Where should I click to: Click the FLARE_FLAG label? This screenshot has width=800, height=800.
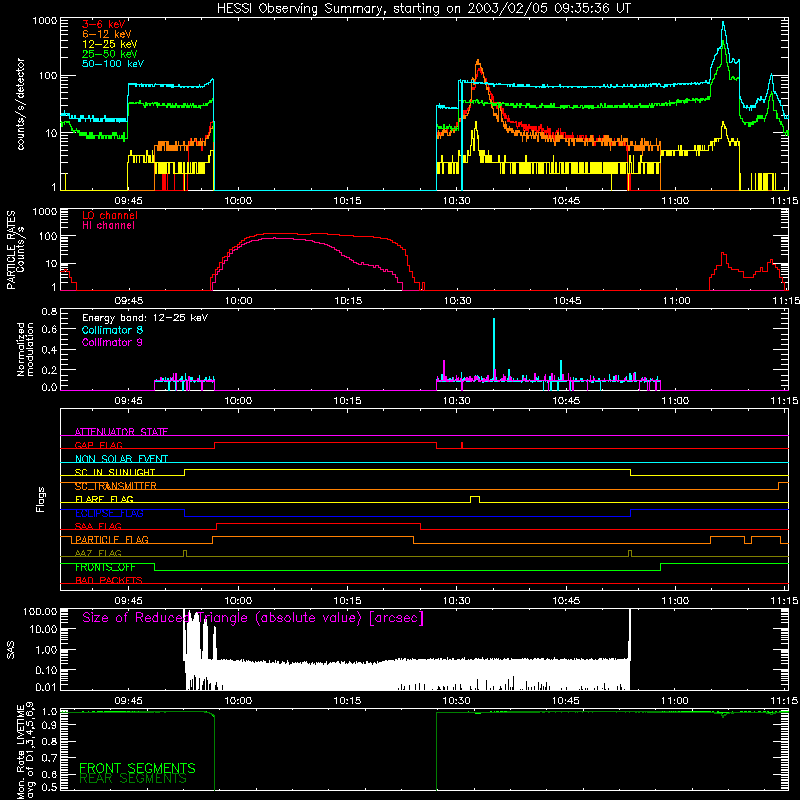(x=104, y=499)
